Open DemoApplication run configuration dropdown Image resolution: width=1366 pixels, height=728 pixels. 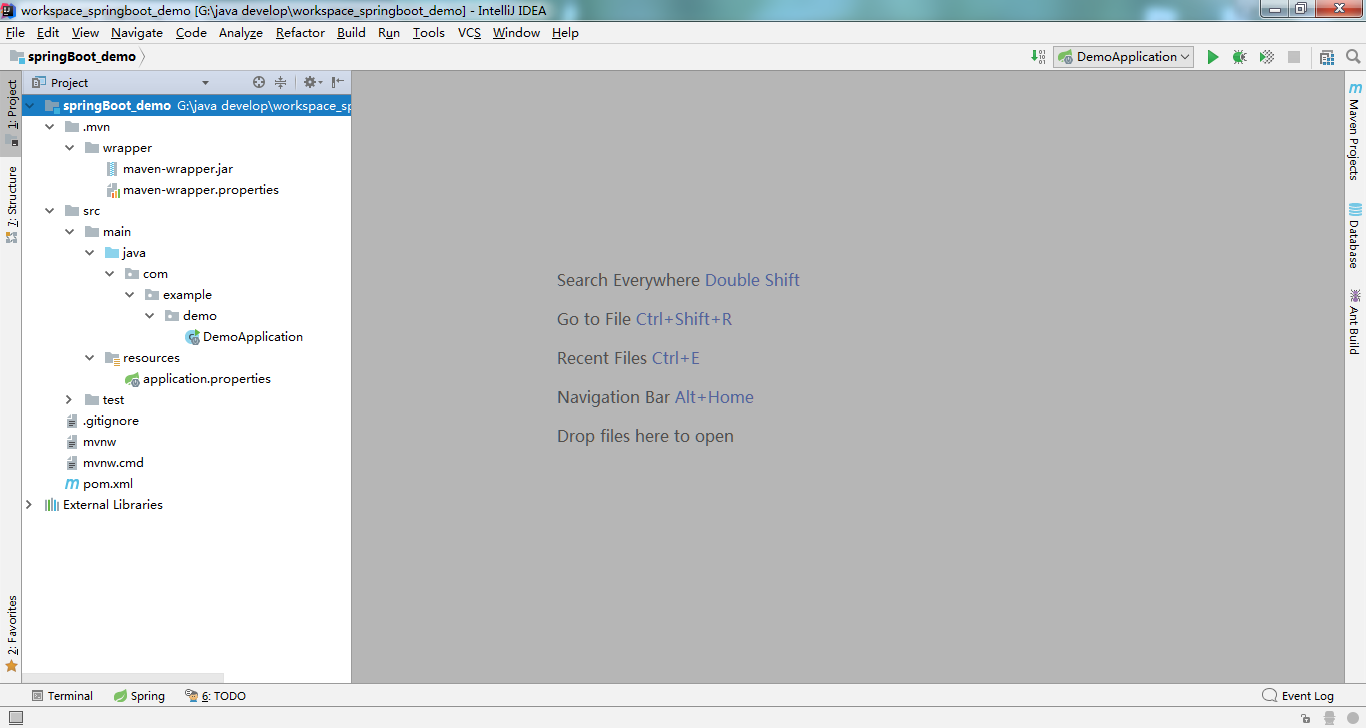click(1124, 57)
